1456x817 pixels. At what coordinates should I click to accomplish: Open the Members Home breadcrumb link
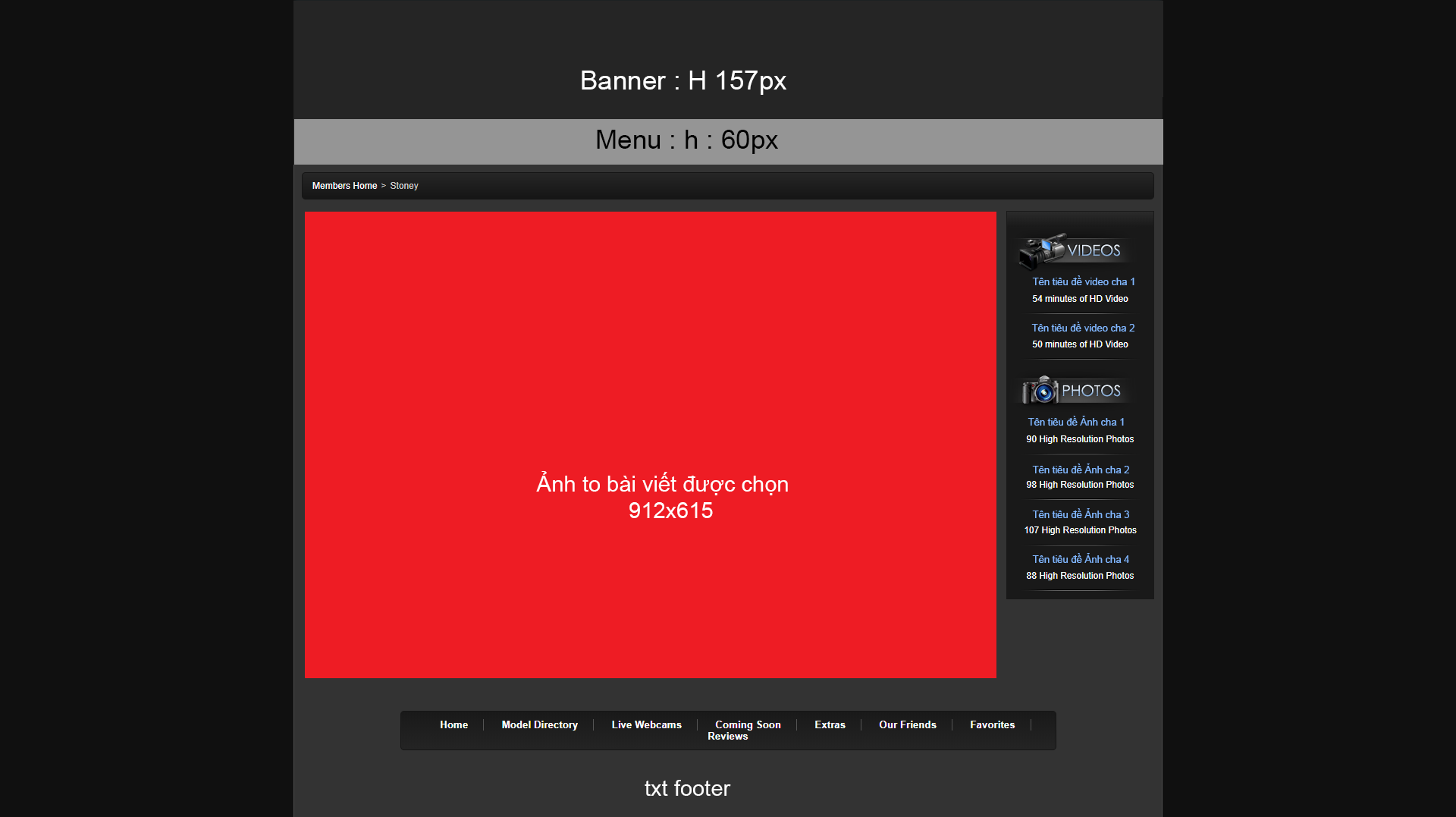pyautogui.click(x=344, y=186)
